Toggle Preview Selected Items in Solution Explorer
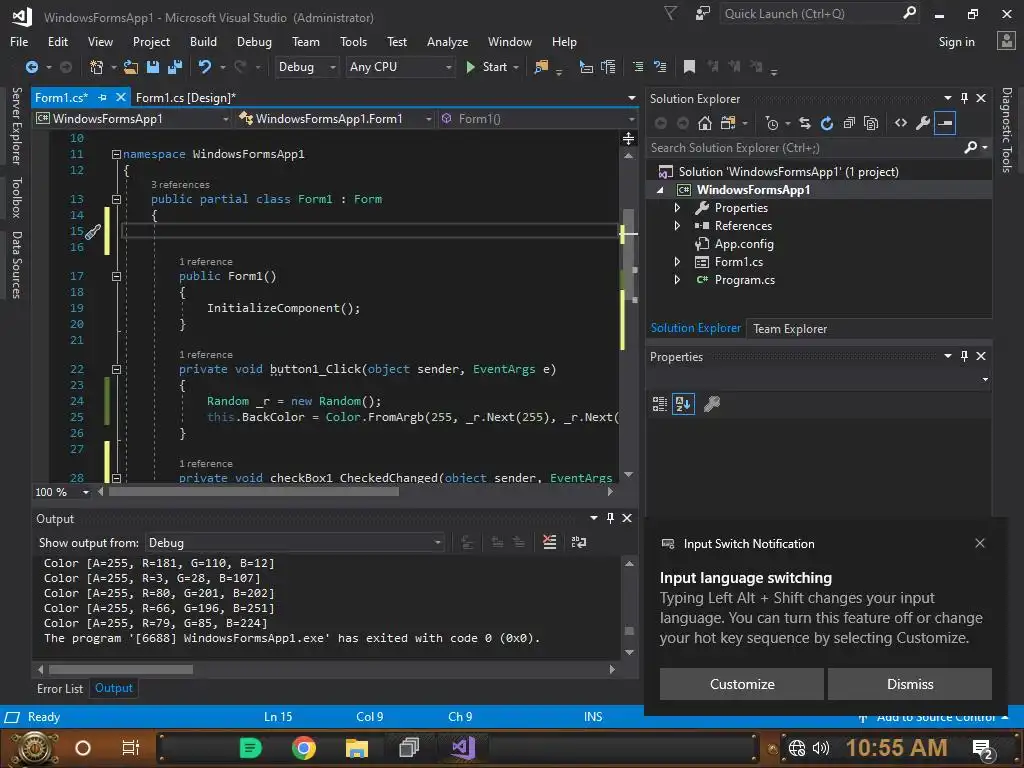 (945, 123)
